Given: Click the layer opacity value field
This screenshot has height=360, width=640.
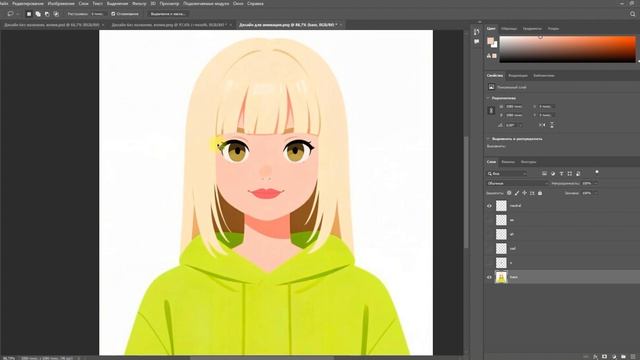Looking at the screenshot, I should point(587,183).
